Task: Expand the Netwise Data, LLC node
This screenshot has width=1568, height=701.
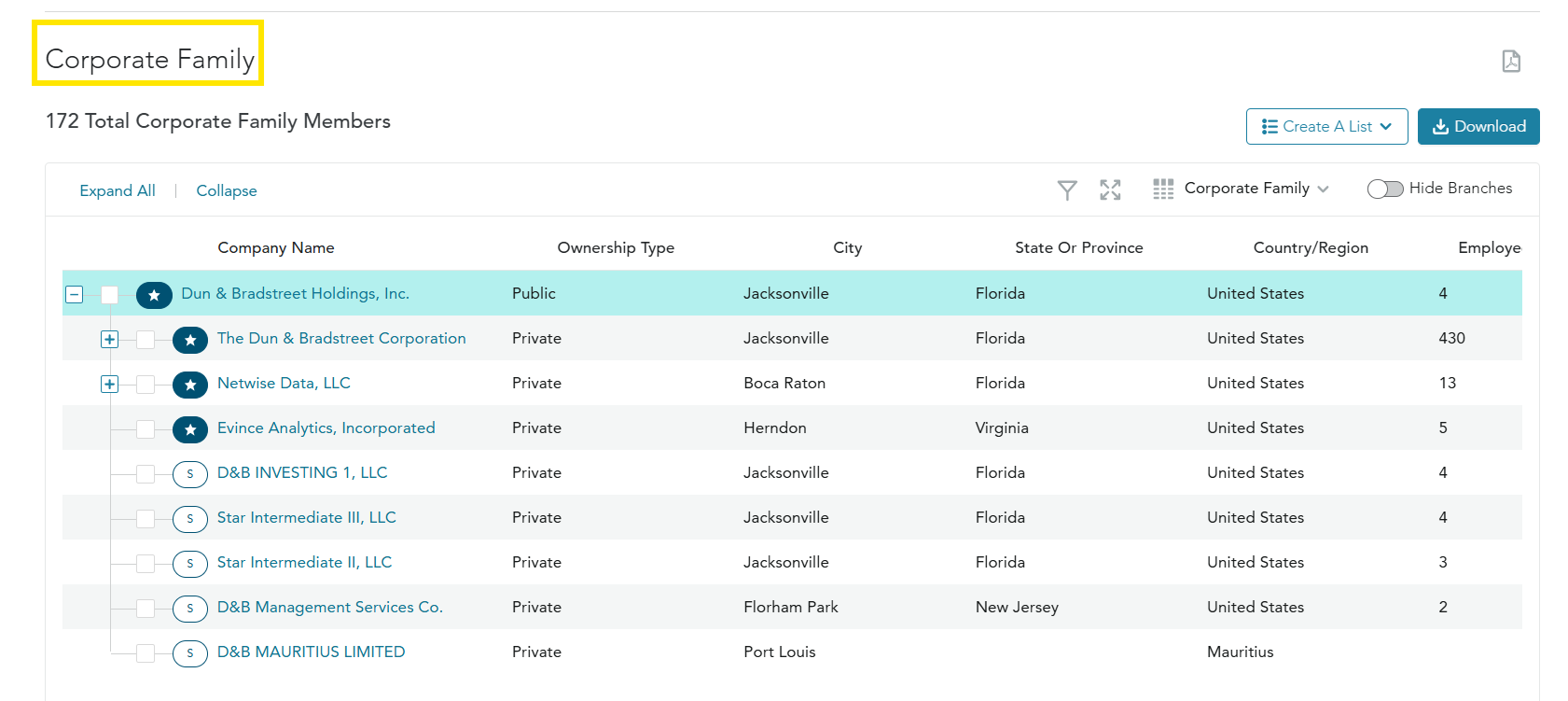Action: click(x=110, y=385)
